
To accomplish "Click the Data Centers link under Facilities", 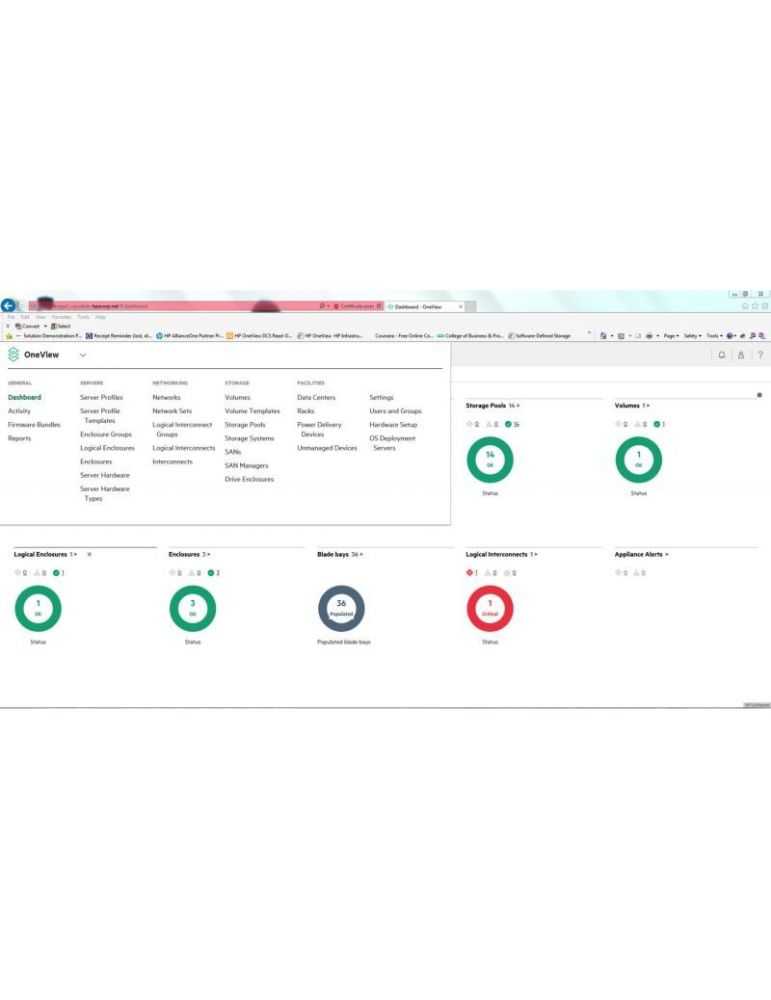I will (x=316, y=397).
